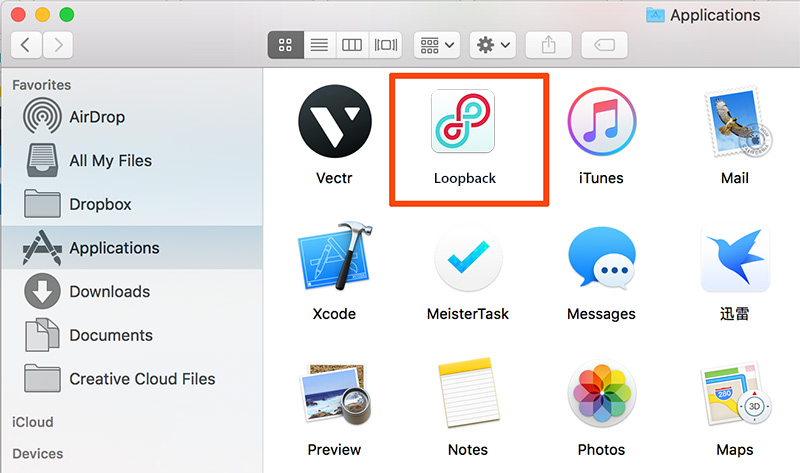Click the iTunes name label
The image size is (800, 473).
point(601,178)
